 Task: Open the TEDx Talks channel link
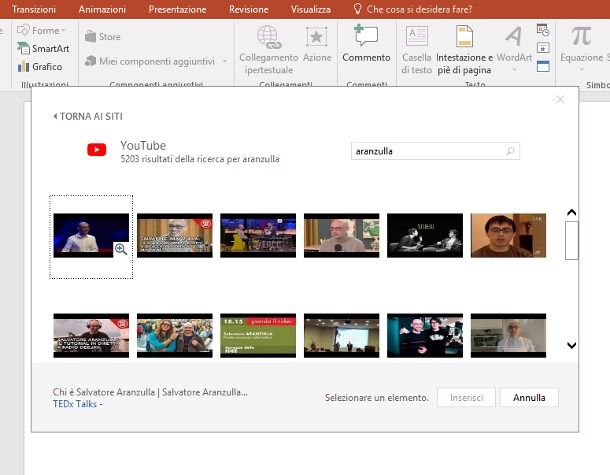click(x=75, y=404)
